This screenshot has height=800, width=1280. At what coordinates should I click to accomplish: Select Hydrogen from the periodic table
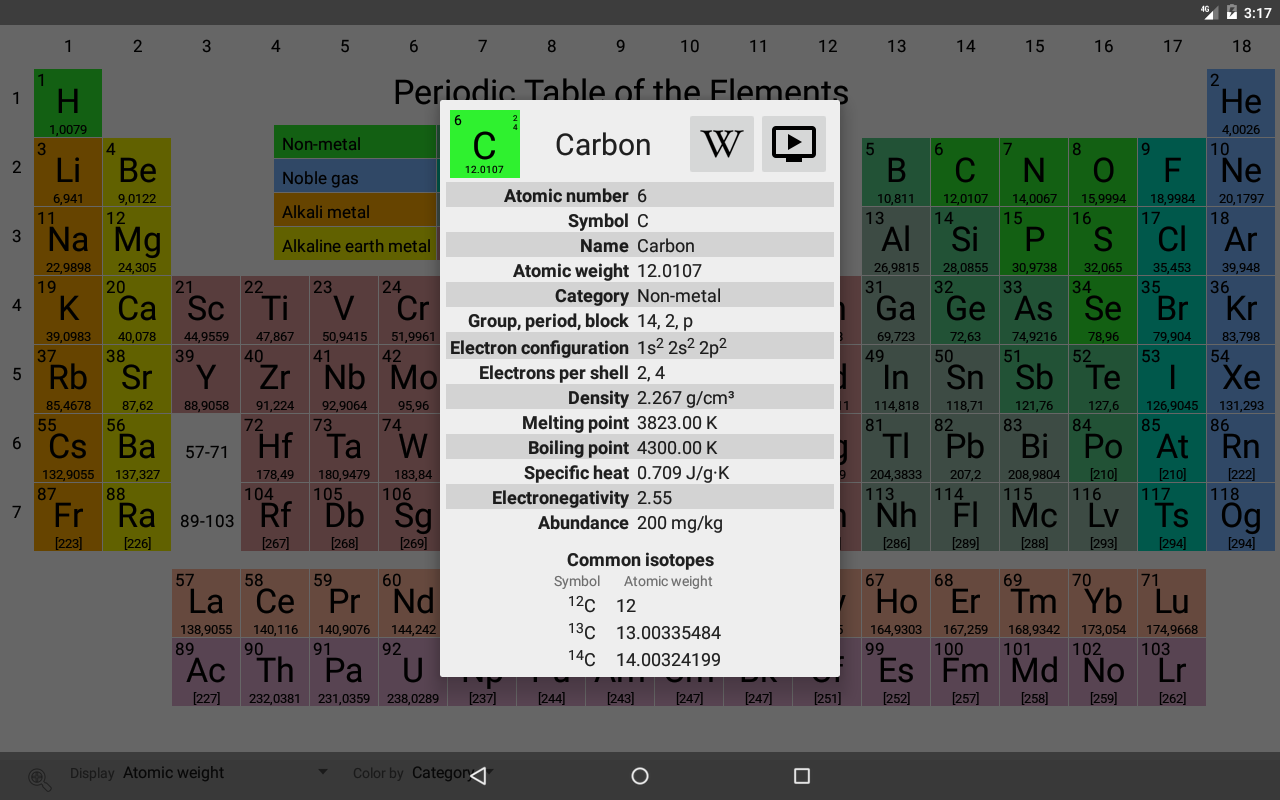click(67, 103)
